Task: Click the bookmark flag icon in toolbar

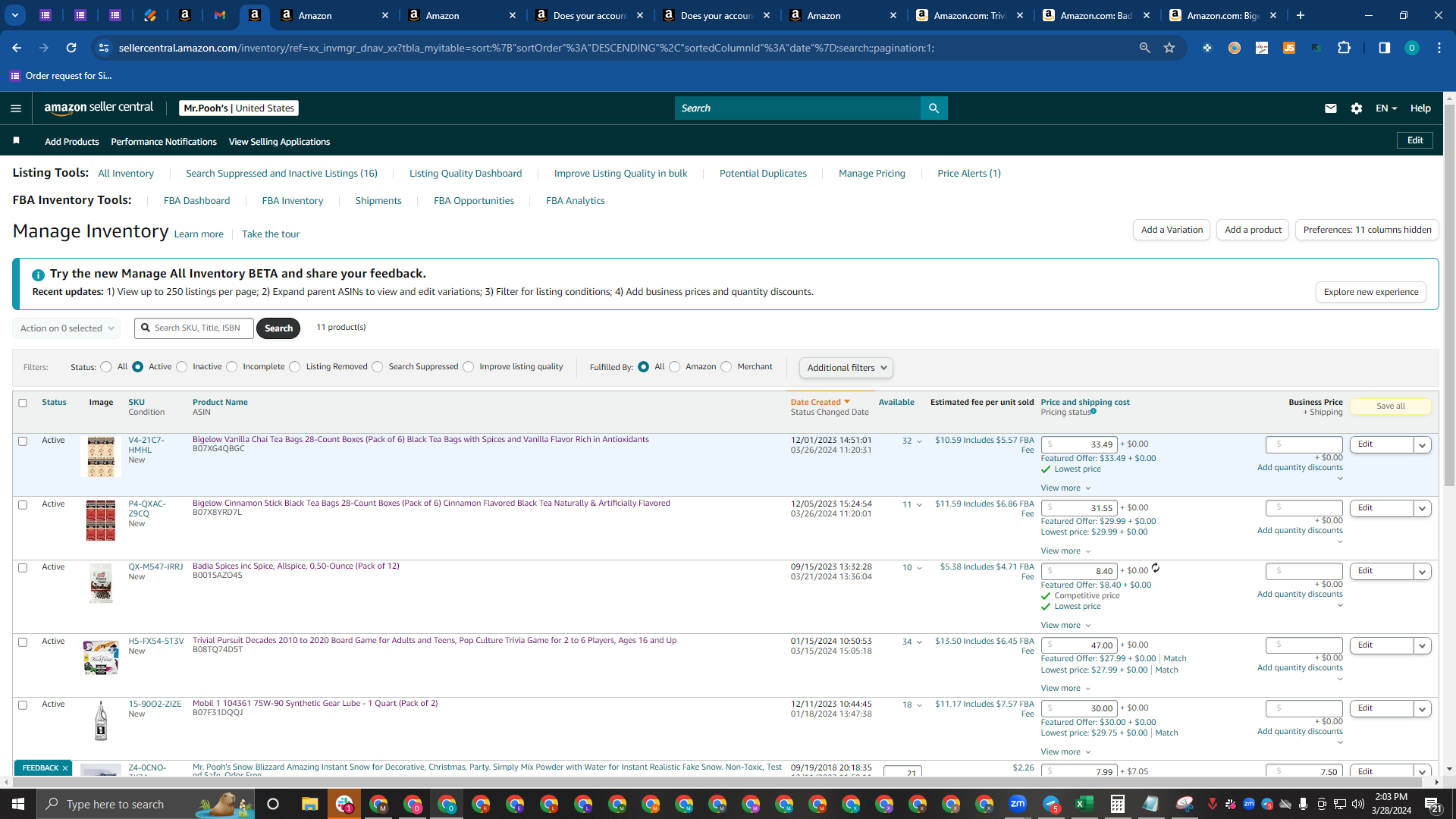Action: [x=17, y=141]
